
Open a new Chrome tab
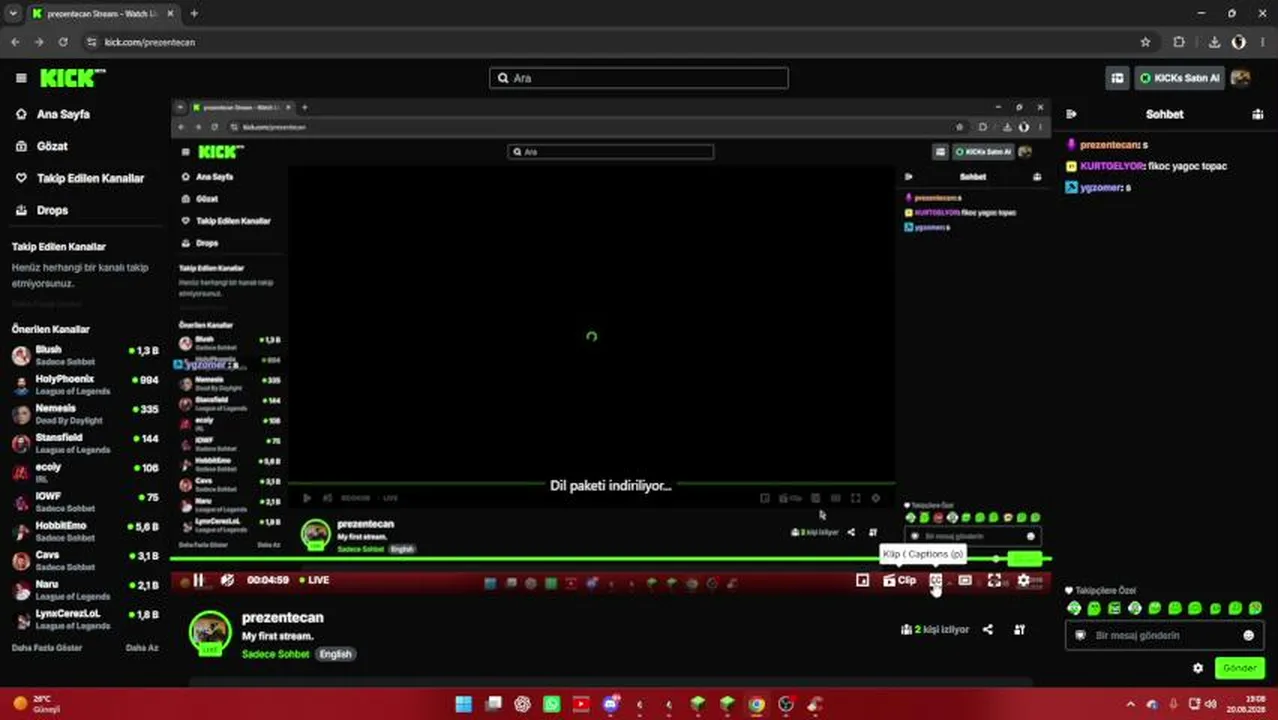pyautogui.click(x=194, y=14)
